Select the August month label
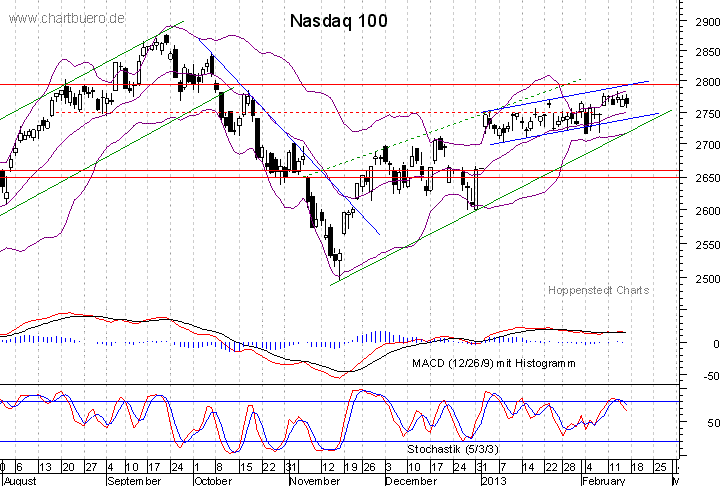The height and width of the screenshot is (486, 723). (x=20, y=481)
